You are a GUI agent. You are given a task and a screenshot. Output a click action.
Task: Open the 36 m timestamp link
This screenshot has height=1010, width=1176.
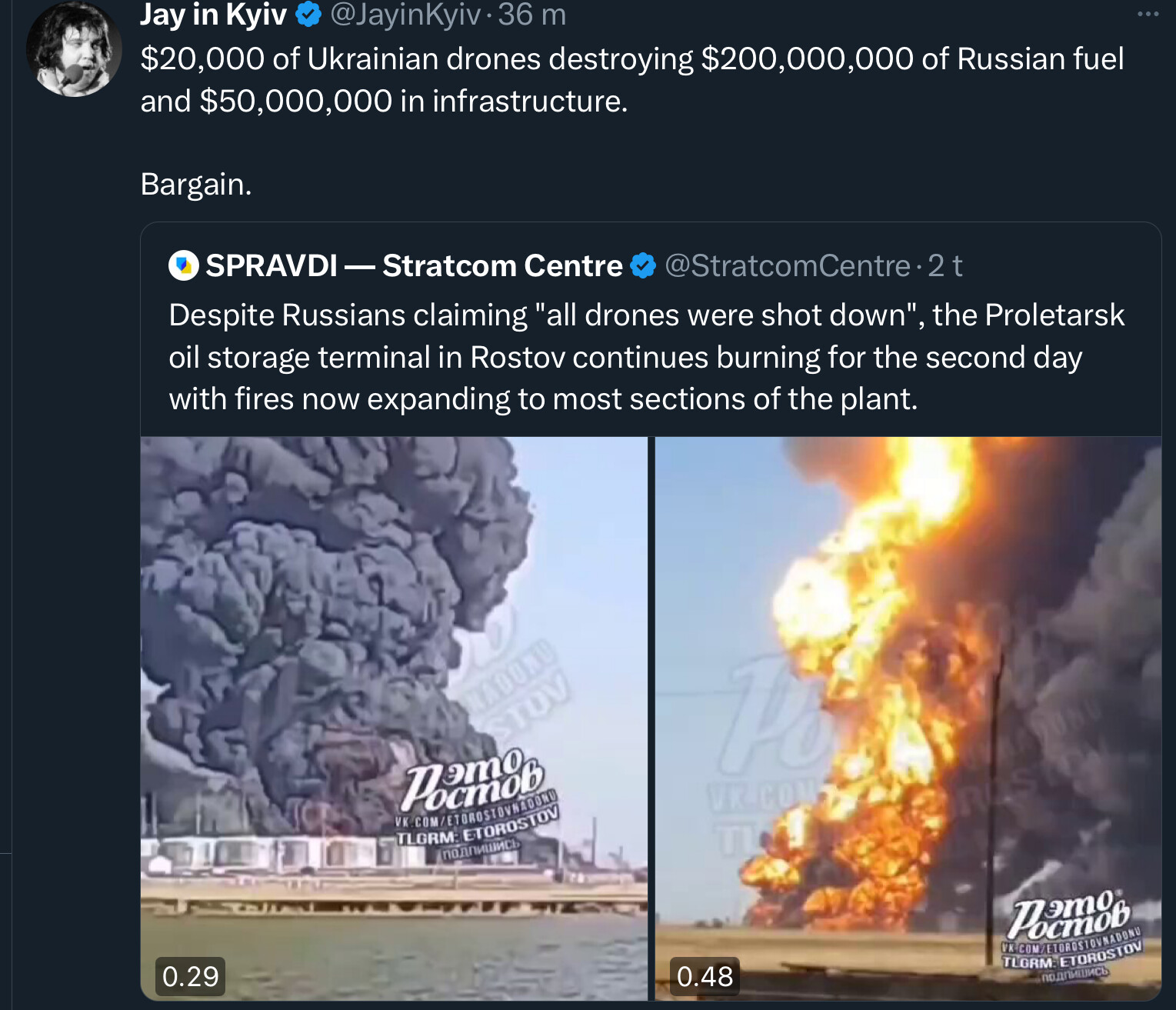(532, 15)
